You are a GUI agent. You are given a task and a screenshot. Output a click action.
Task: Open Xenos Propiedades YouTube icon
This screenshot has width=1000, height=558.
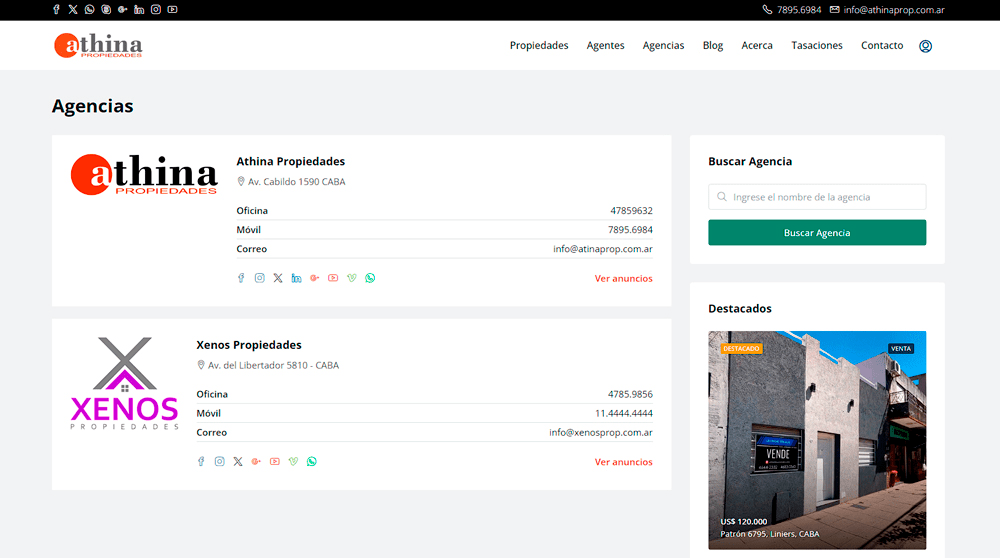pos(275,462)
